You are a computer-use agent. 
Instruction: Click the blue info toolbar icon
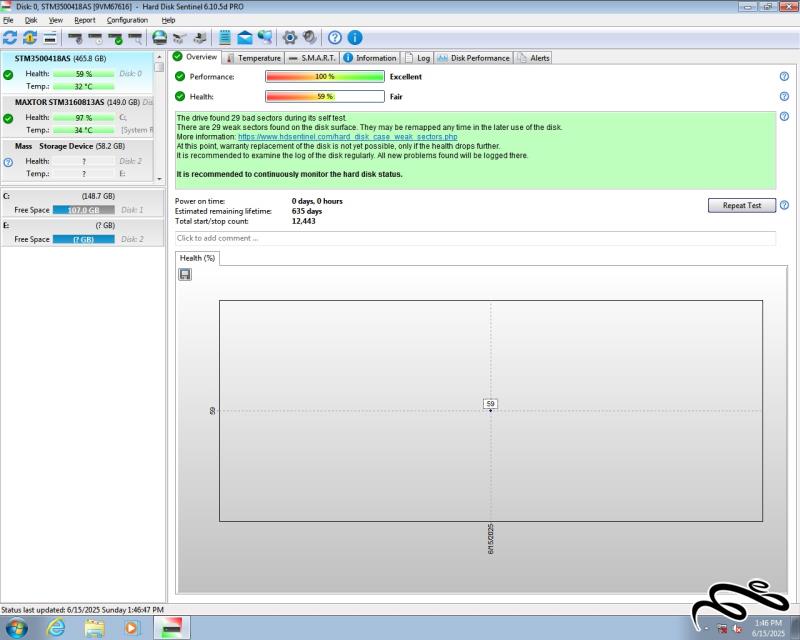355,38
